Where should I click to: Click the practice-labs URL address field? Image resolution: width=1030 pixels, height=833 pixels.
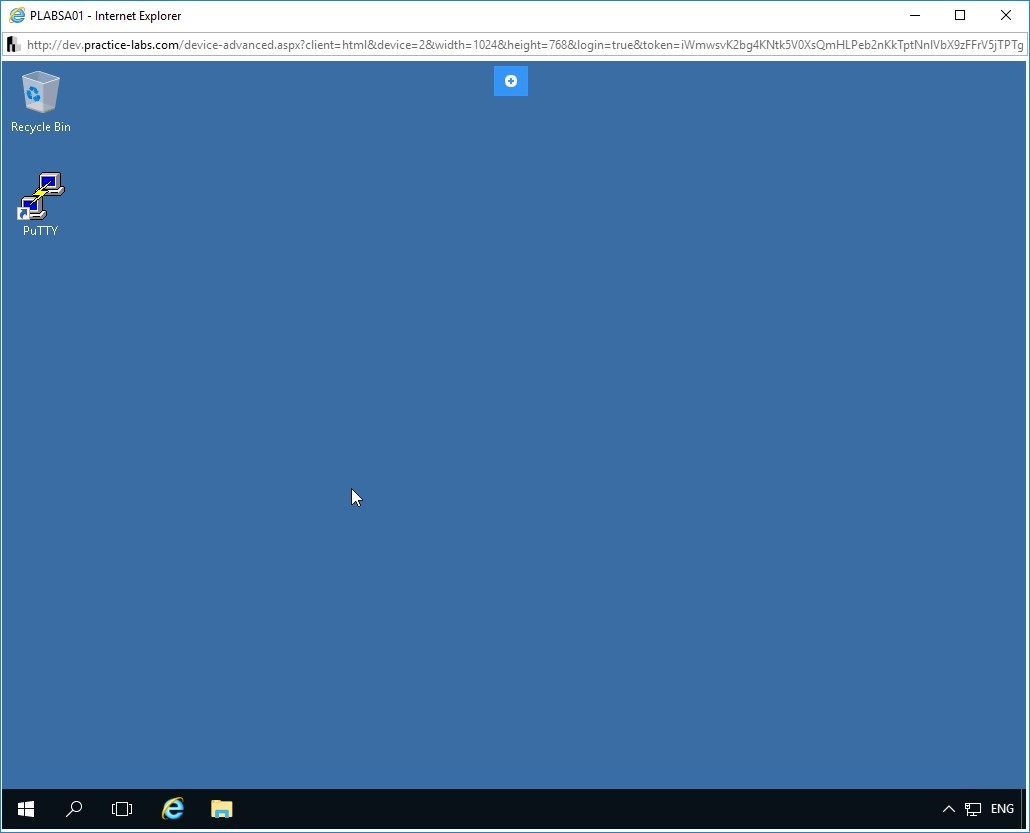click(520, 45)
